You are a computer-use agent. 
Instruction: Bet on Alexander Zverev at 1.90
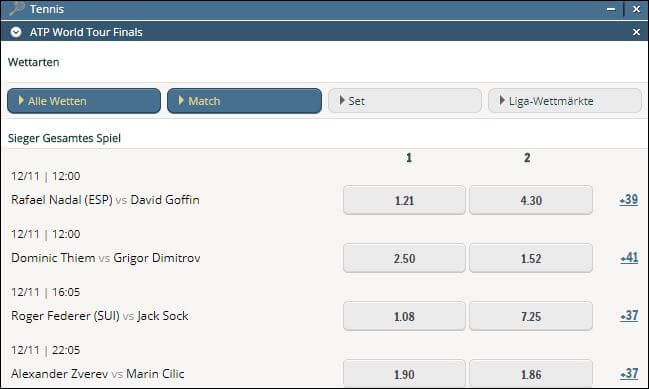[x=404, y=374]
